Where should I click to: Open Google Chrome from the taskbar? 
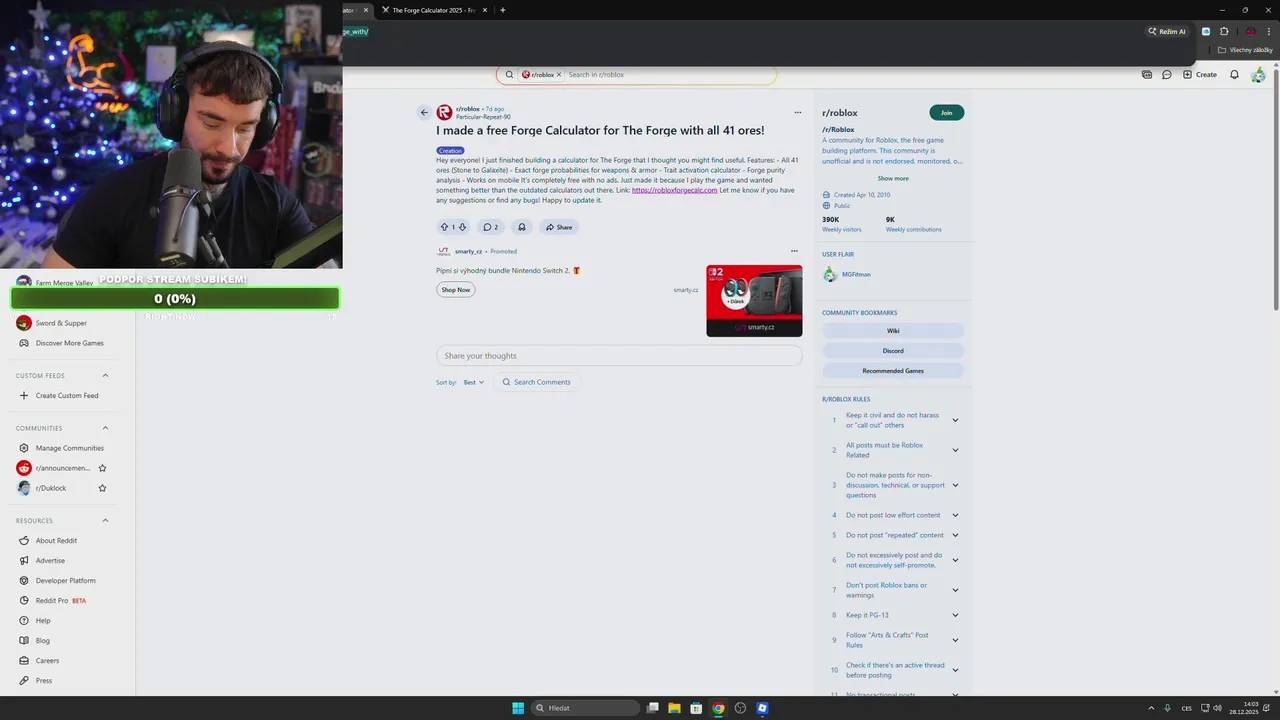[718, 708]
